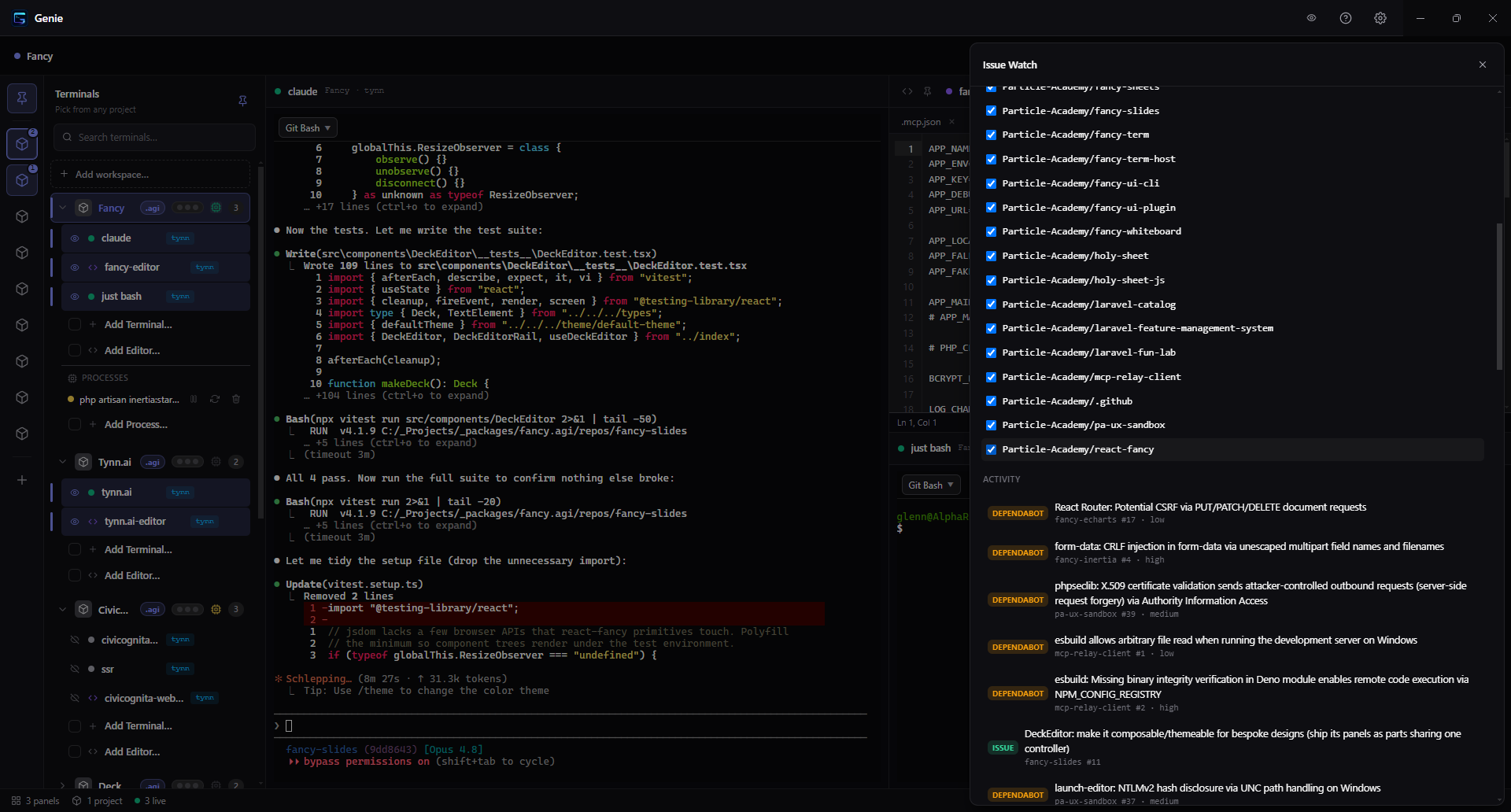Open settings gear in title bar
Screen dimensions: 1511x812
[x=1380, y=18]
